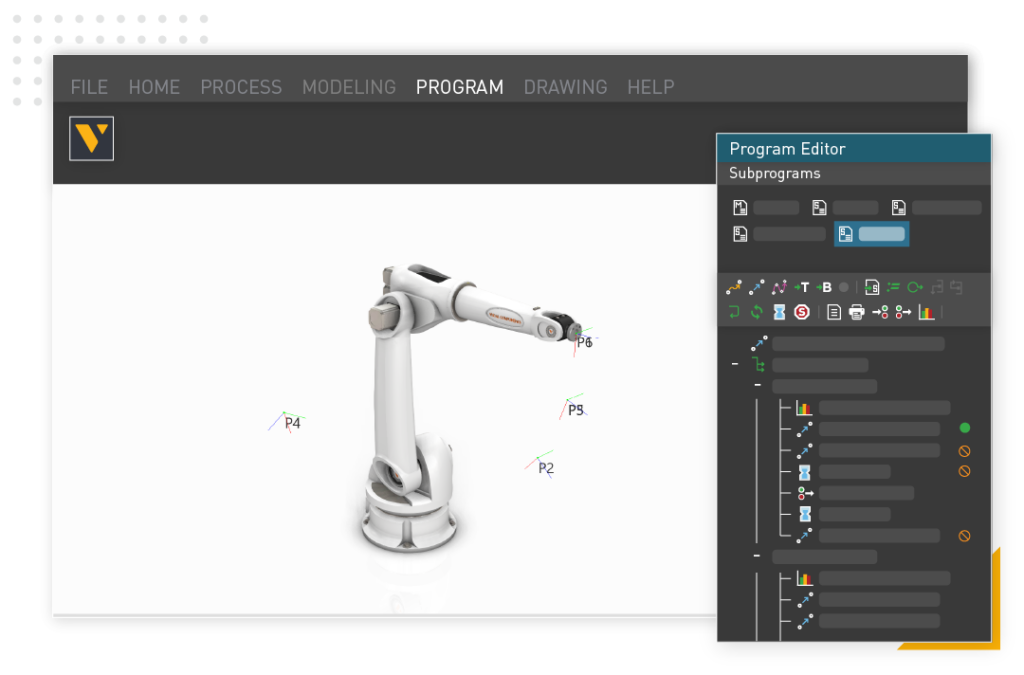The image size is (1024, 675).
Task: Add a Call Subprogram statement from toolbar
Action: point(872,288)
